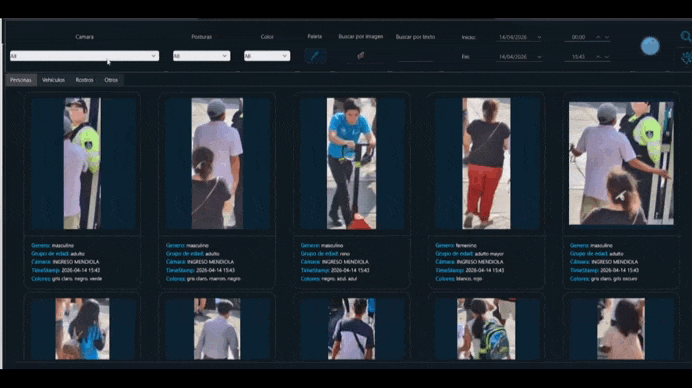The width and height of the screenshot is (692, 388).
Task: Open thumbnail of man in gray cap from behind
Action: (x=217, y=163)
